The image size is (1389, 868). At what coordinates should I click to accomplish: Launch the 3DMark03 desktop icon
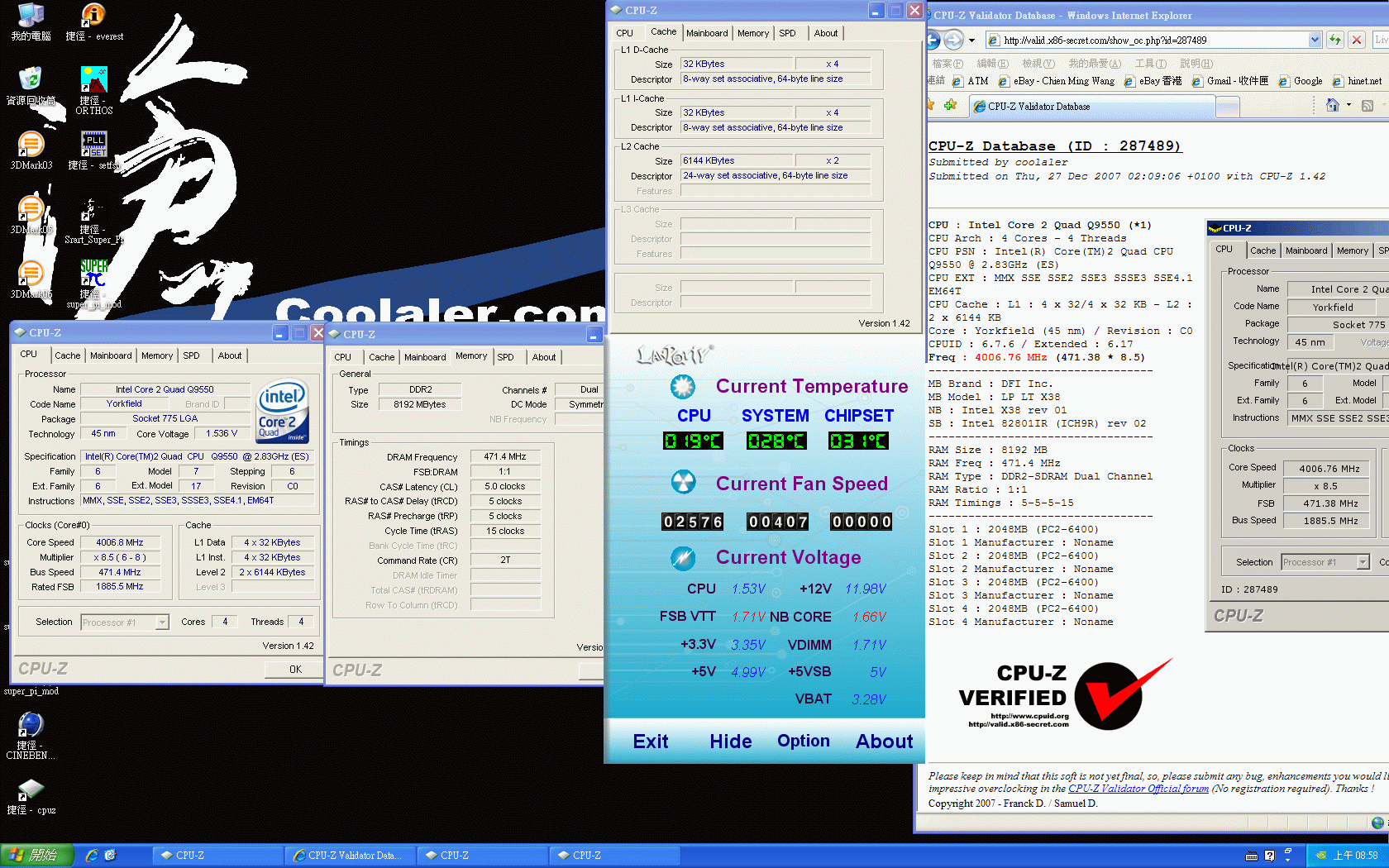31,144
